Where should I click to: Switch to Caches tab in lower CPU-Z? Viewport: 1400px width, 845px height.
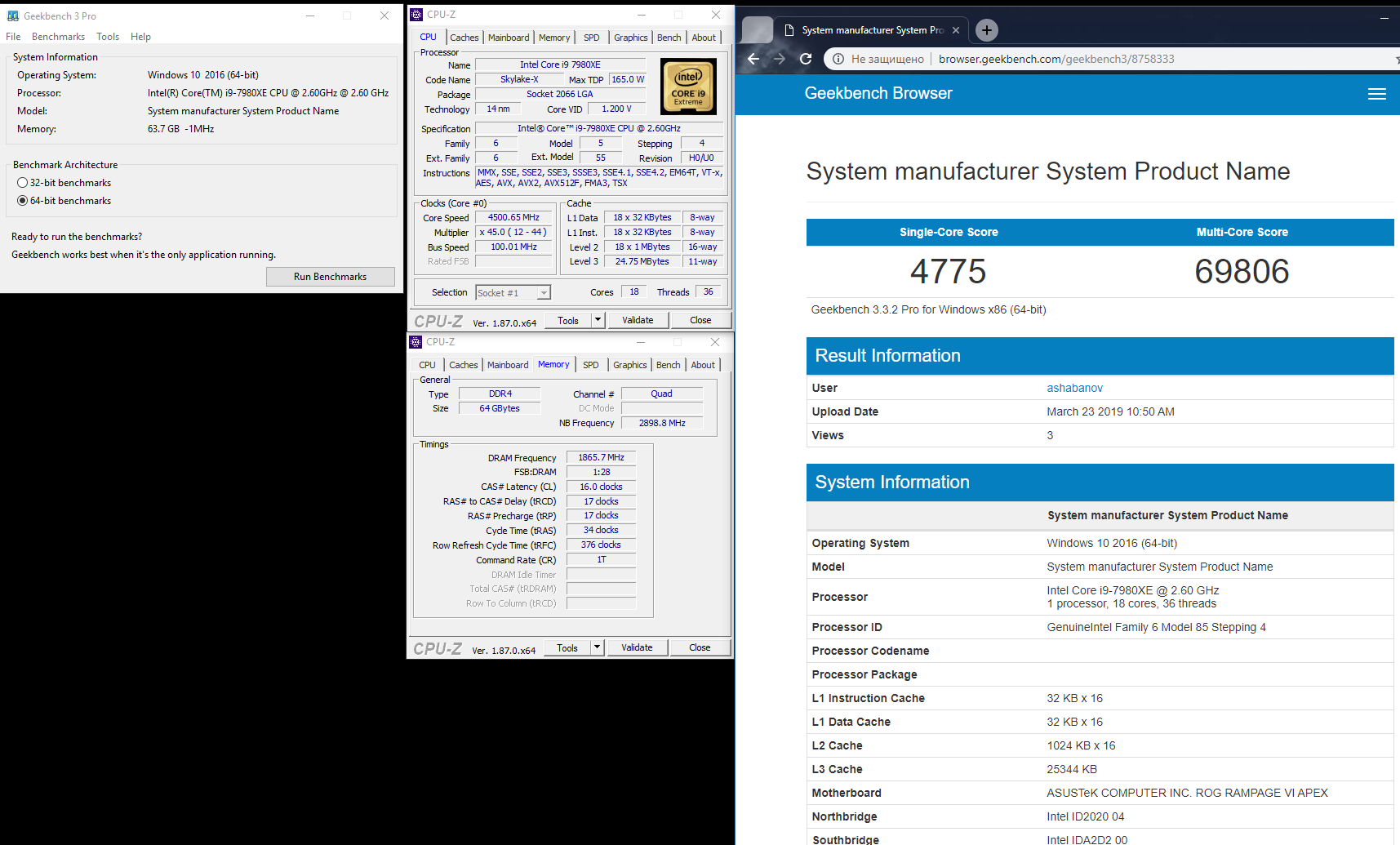pos(464,365)
